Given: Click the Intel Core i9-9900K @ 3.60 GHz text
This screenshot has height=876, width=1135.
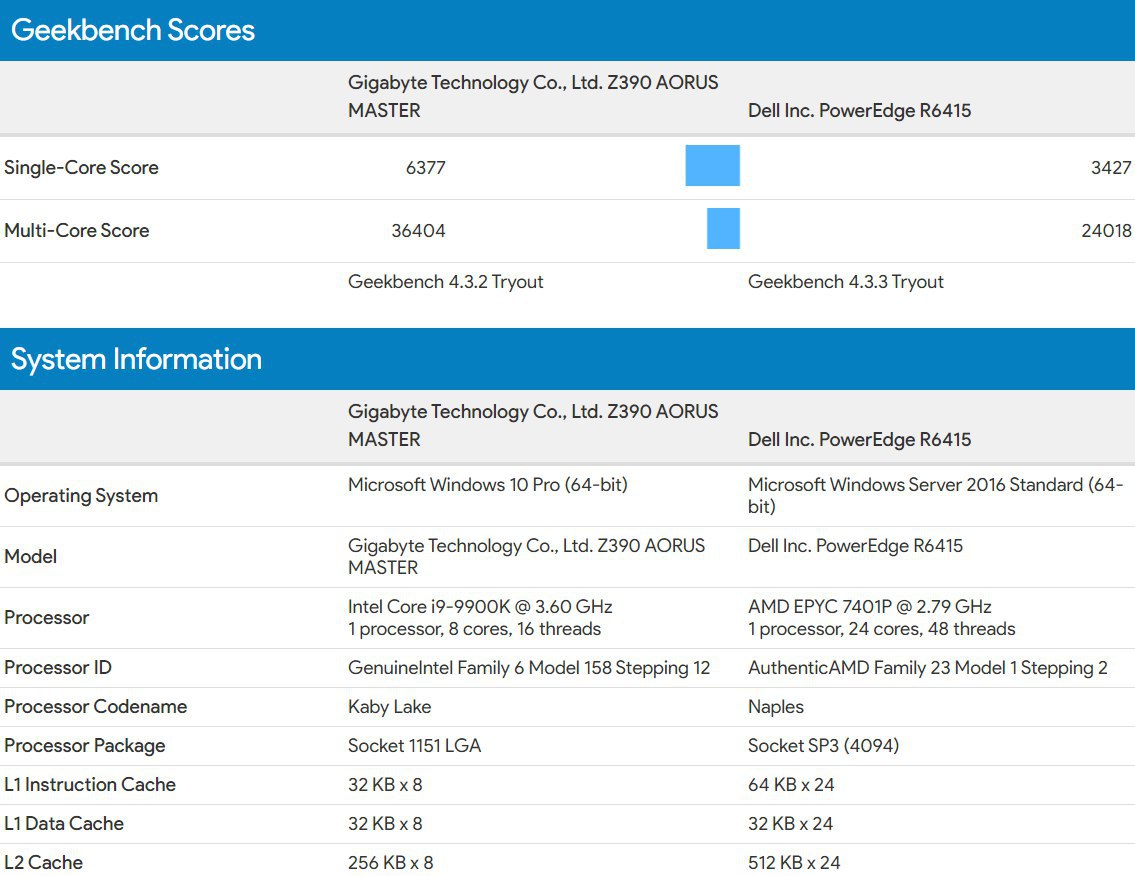Looking at the screenshot, I should click(x=480, y=607).
